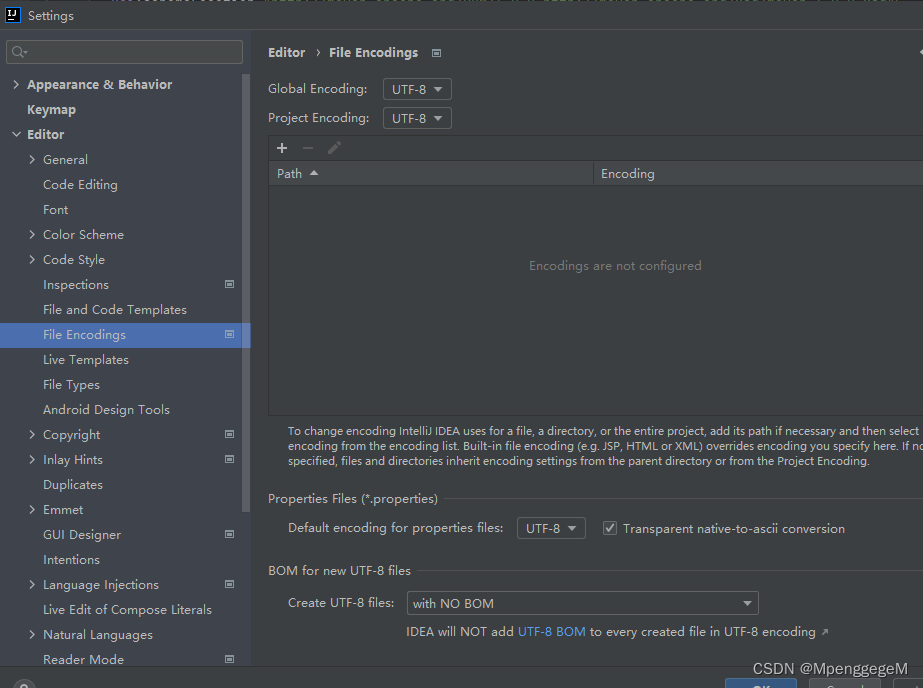The width and height of the screenshot is (923, 688).
Task: Click the project icon on the Language Injections row
Action: 230,584
